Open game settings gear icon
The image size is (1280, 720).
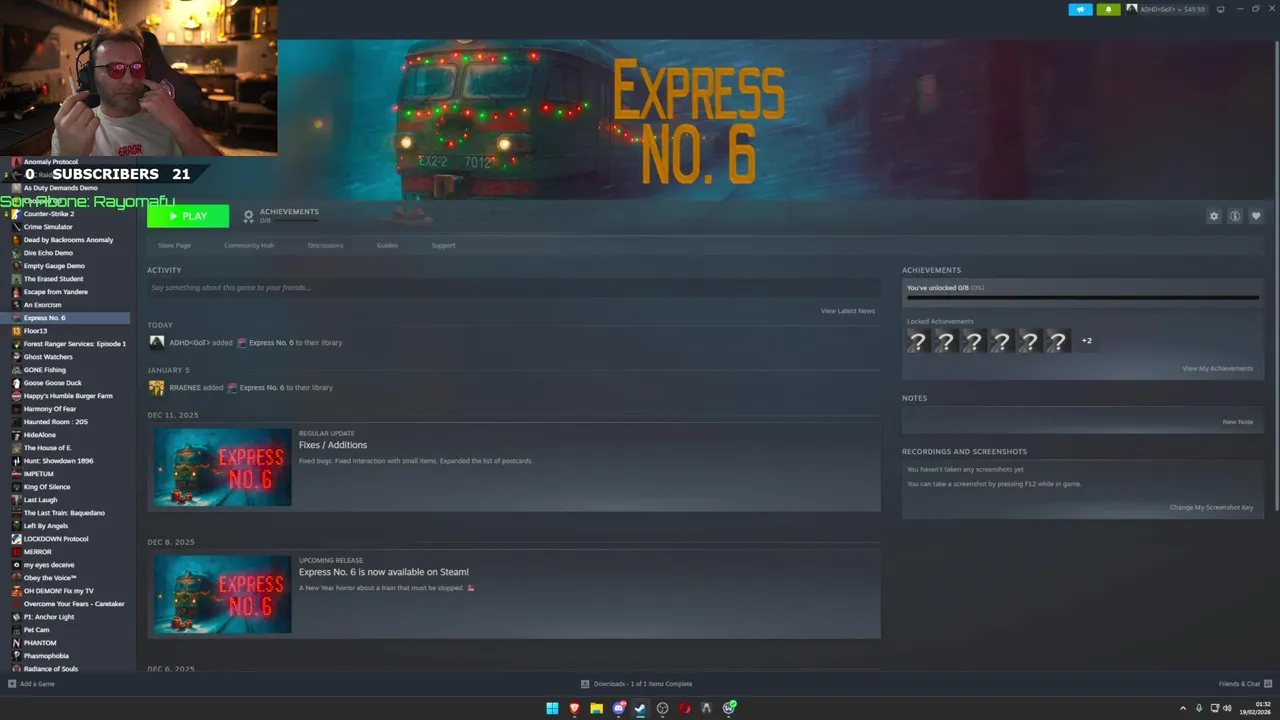1214,216
